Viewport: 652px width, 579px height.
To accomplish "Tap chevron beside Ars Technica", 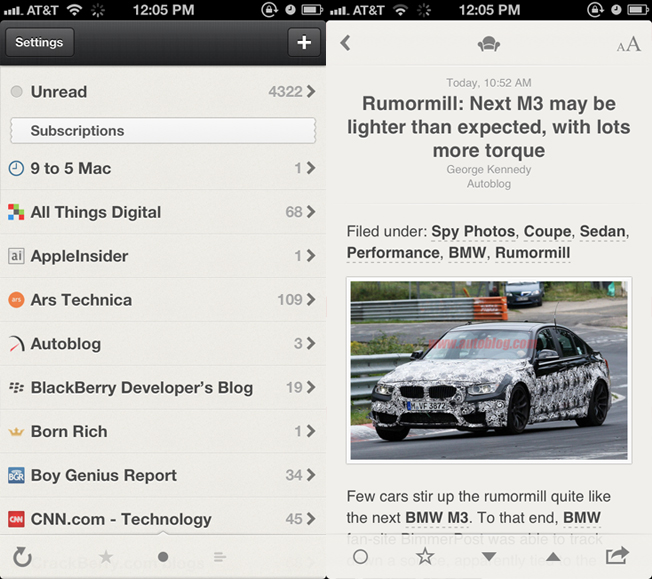I will click(311, 299).
